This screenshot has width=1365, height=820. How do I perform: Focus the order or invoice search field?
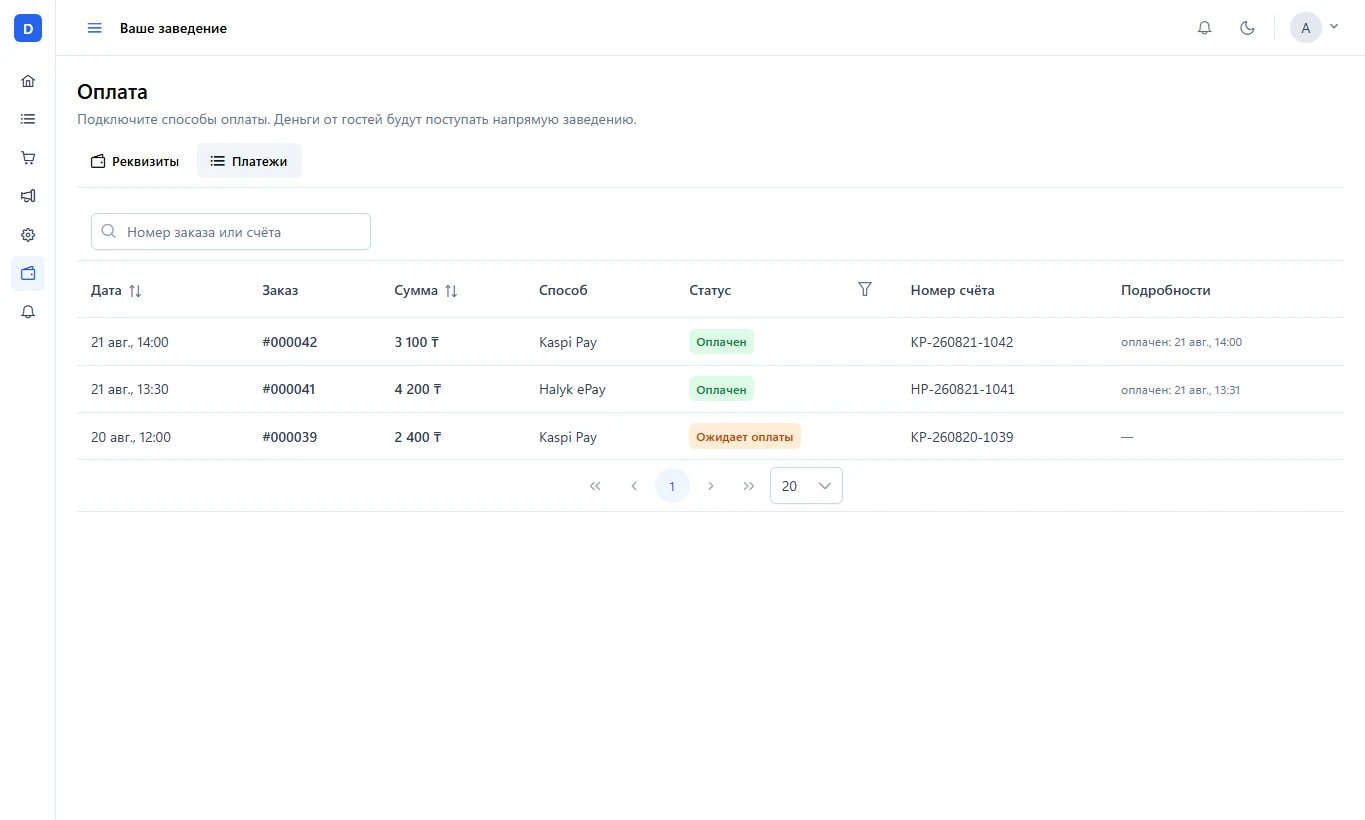pos(231,231)
